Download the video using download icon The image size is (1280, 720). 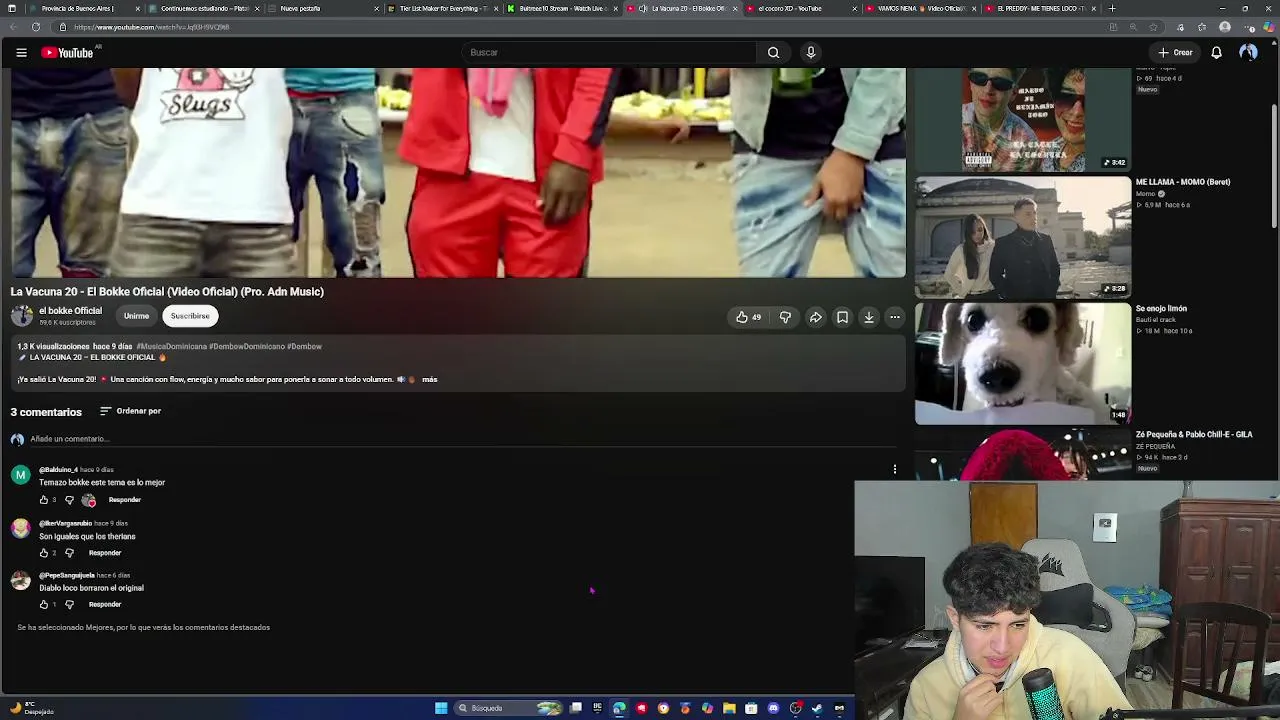click(x=869, y=317)
